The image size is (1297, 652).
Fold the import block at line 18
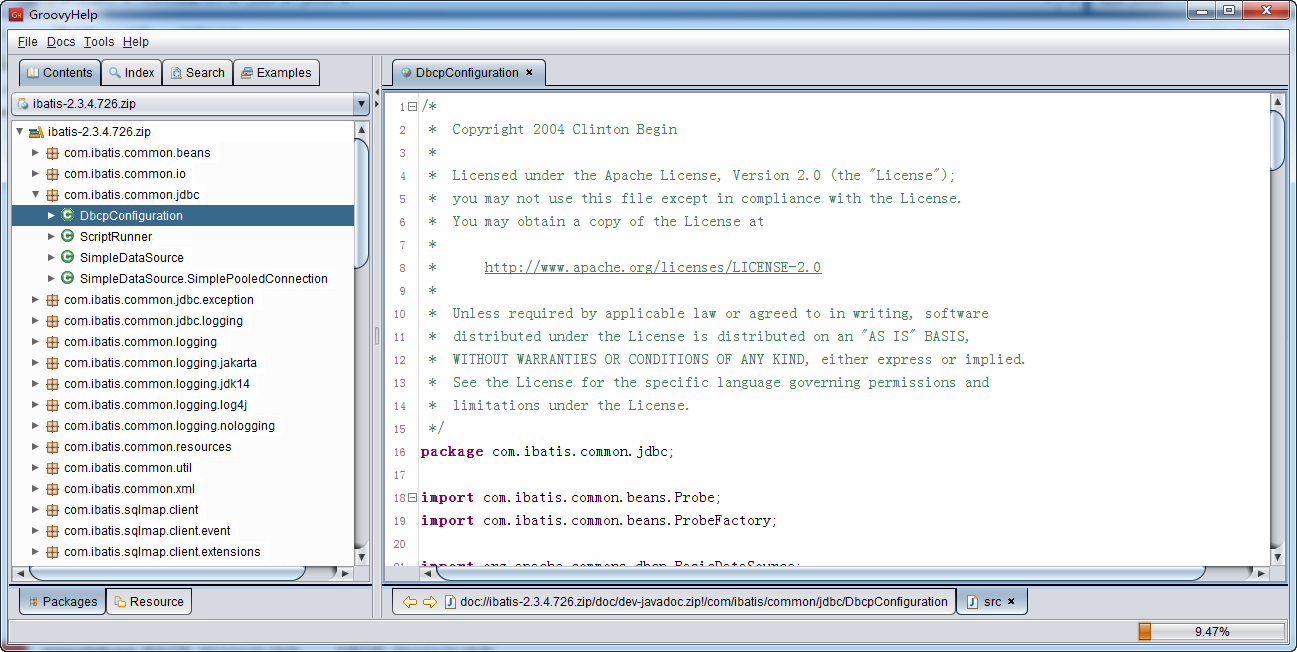click(x=412, y=498)
